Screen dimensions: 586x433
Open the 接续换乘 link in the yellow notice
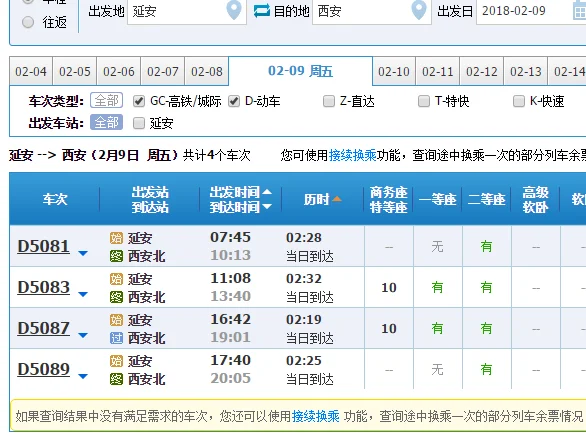[x=316, y=416]
